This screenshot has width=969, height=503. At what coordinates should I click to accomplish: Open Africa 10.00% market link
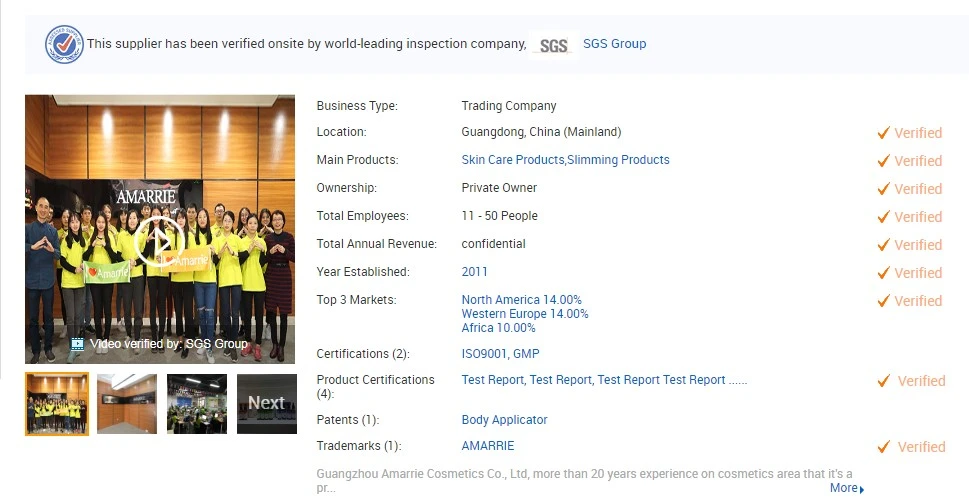[x=498, y=328]
